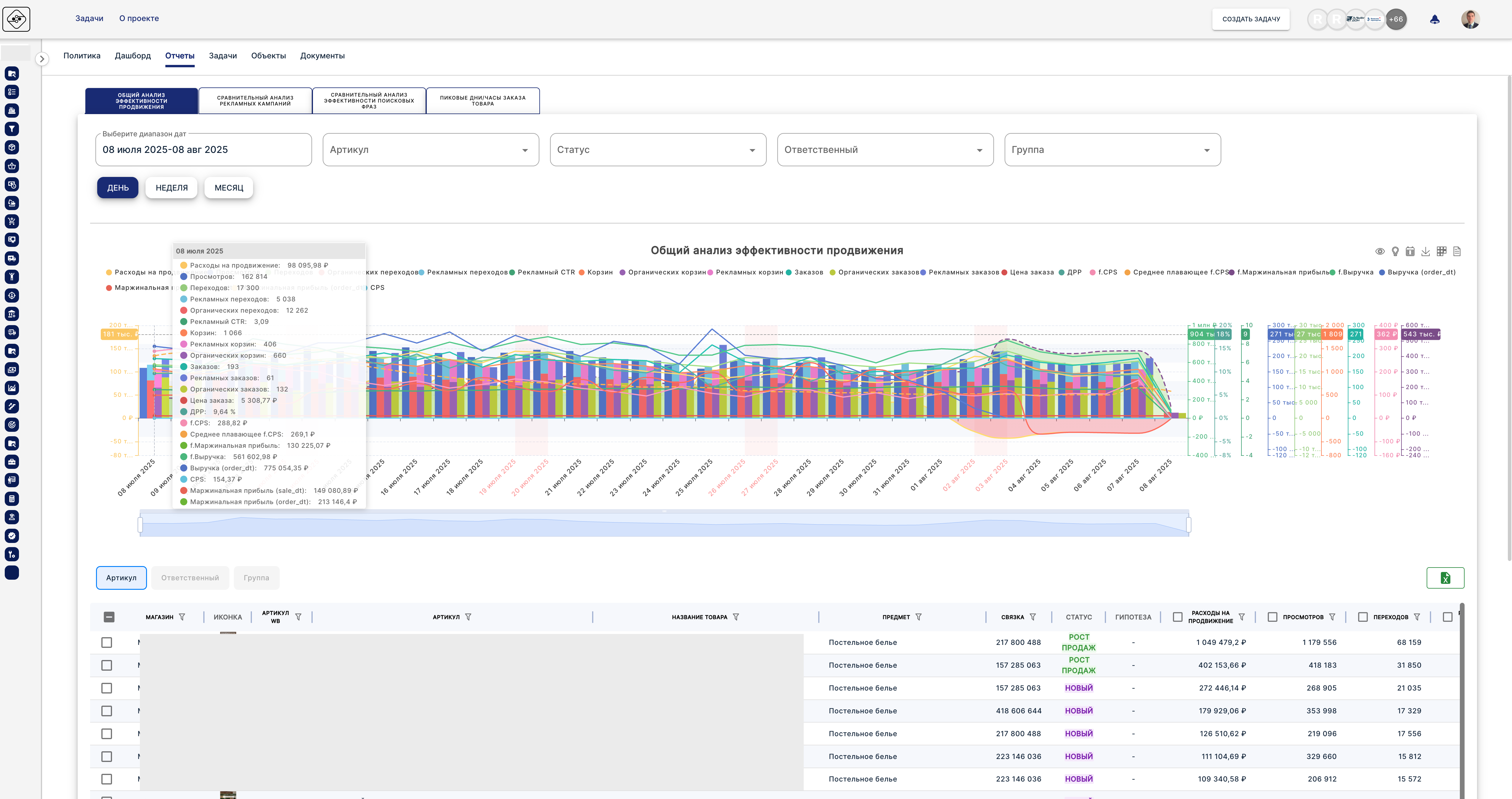Open the wrench and gear sidebar icon
This screenshot has height=799, width=1512.
click(x=12, y=554)
